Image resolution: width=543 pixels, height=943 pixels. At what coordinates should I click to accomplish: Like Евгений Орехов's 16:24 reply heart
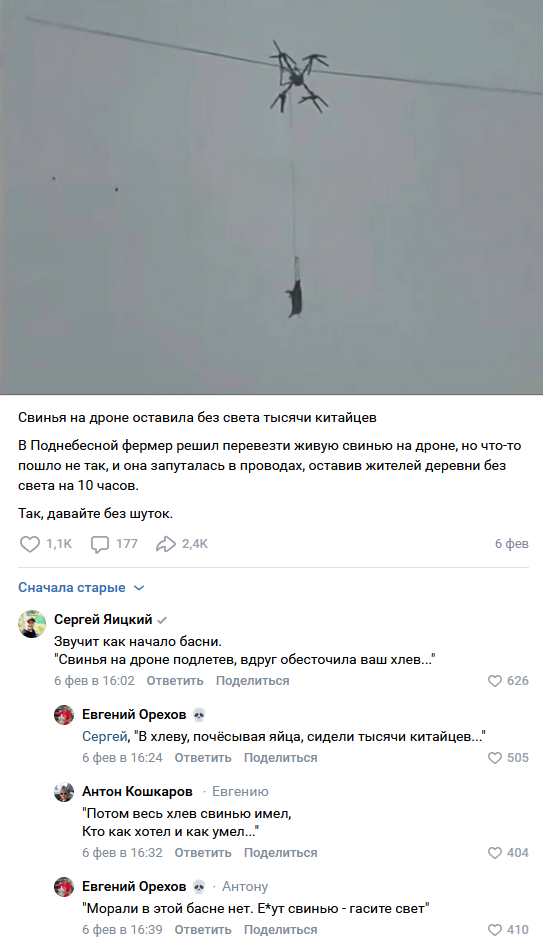tap(494, 758)
